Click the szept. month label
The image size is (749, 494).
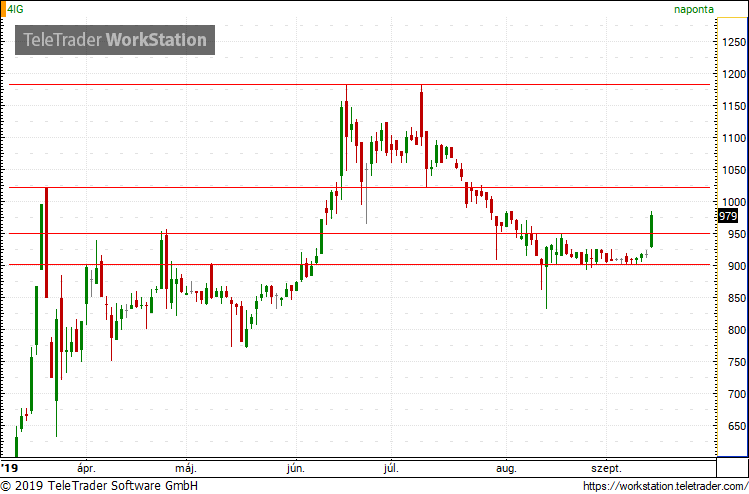coord(606,468)
